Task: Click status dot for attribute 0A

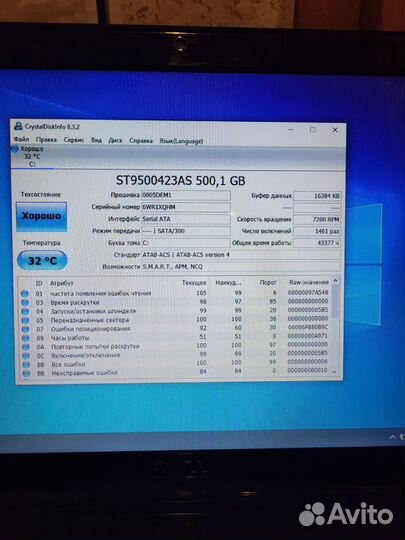Action: (x=26, y=347)
